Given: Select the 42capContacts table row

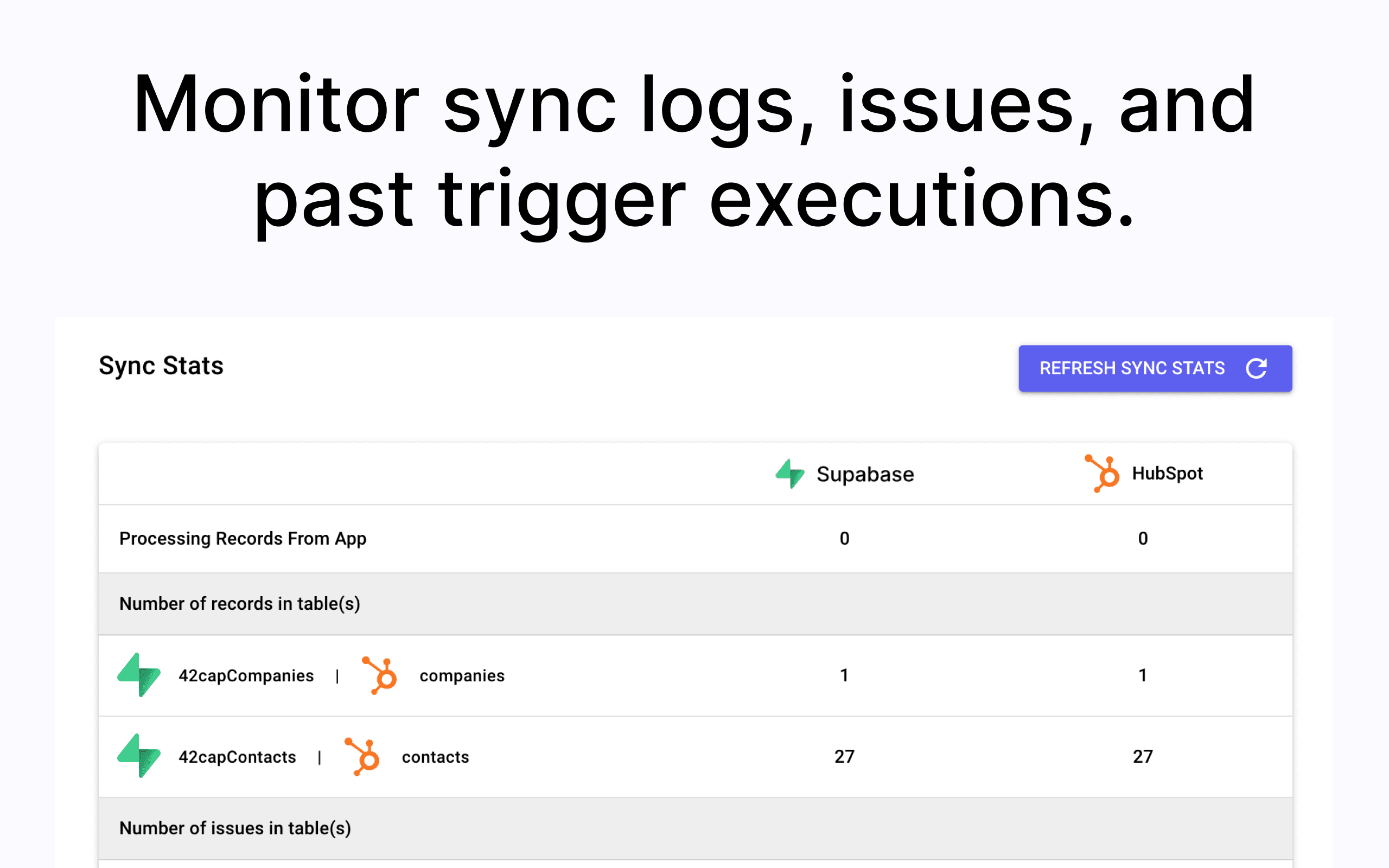Looking at the screenshot, I should 237,757.
